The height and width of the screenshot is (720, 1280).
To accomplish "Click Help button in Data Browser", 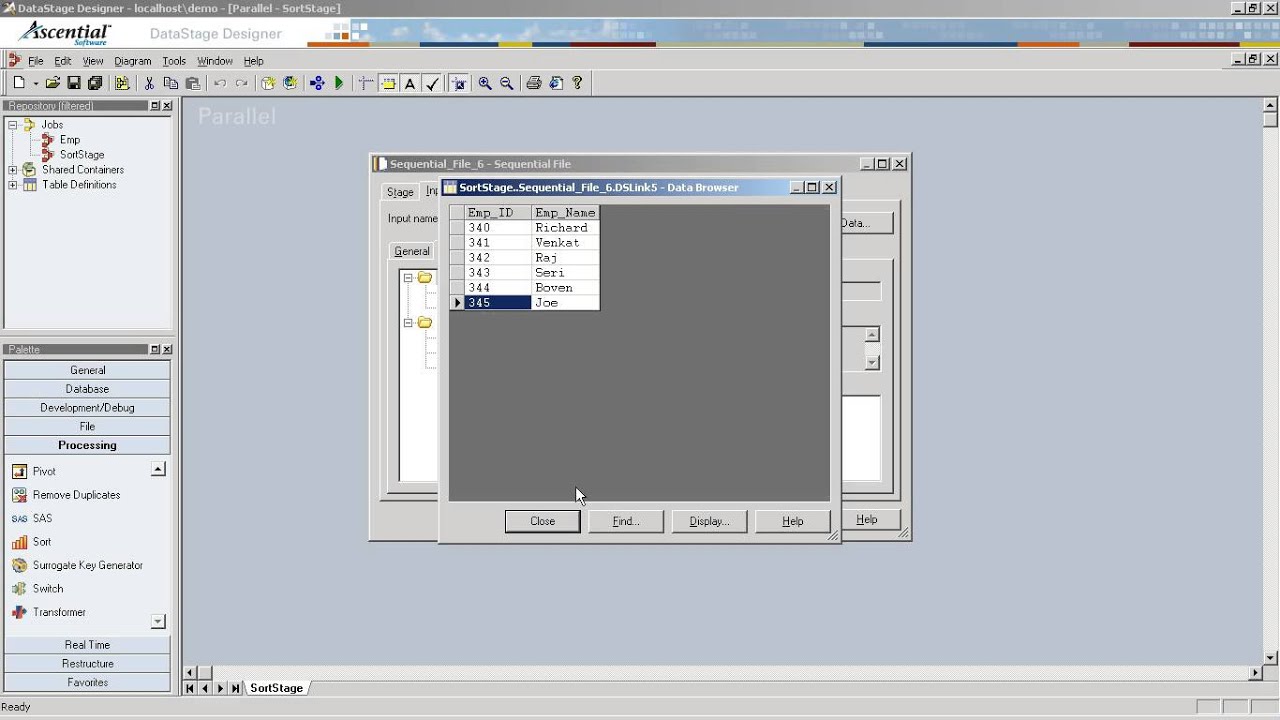I will (793, 521).
